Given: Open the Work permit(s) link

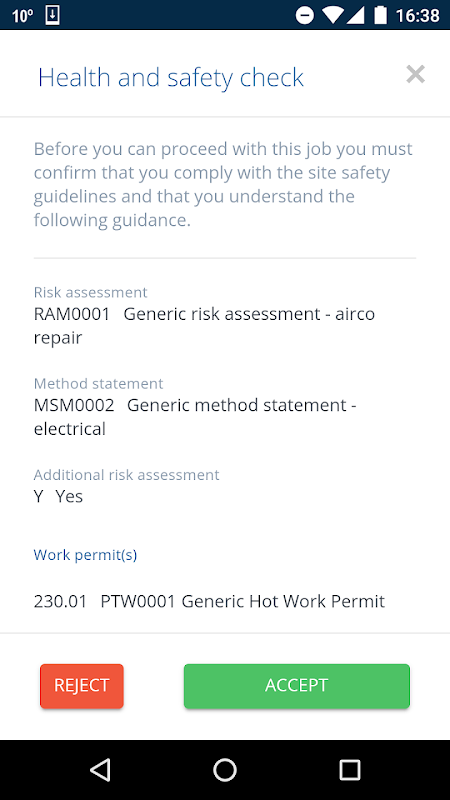Looking at the screenshot, I should (85, 555).
